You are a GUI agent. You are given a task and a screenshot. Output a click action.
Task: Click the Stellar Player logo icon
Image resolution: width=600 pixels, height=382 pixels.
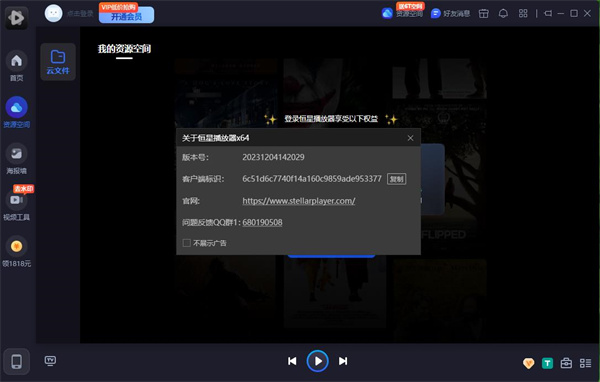click(x=16, y=17)
